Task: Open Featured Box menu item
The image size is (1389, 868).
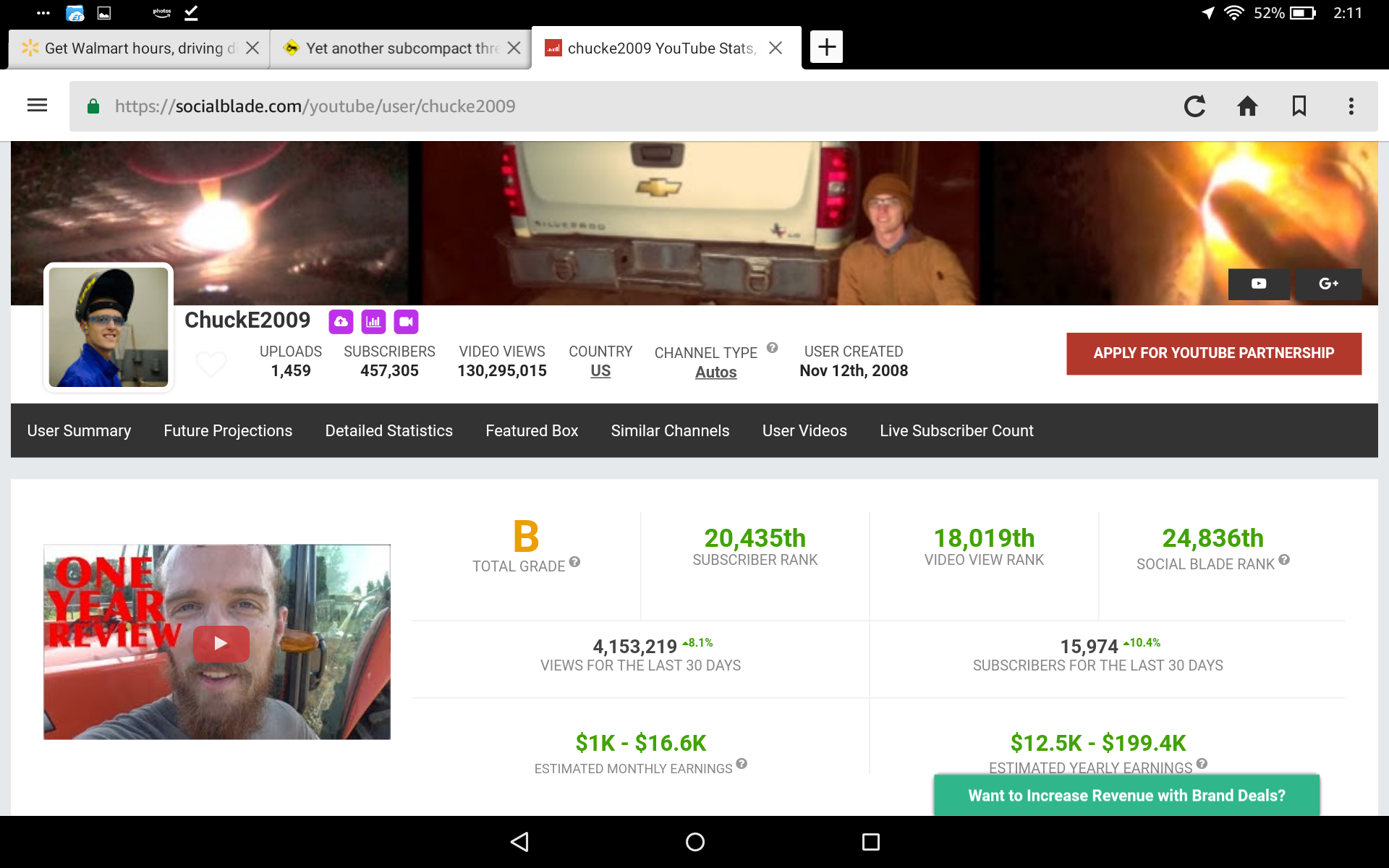Action: pos(532,431)
